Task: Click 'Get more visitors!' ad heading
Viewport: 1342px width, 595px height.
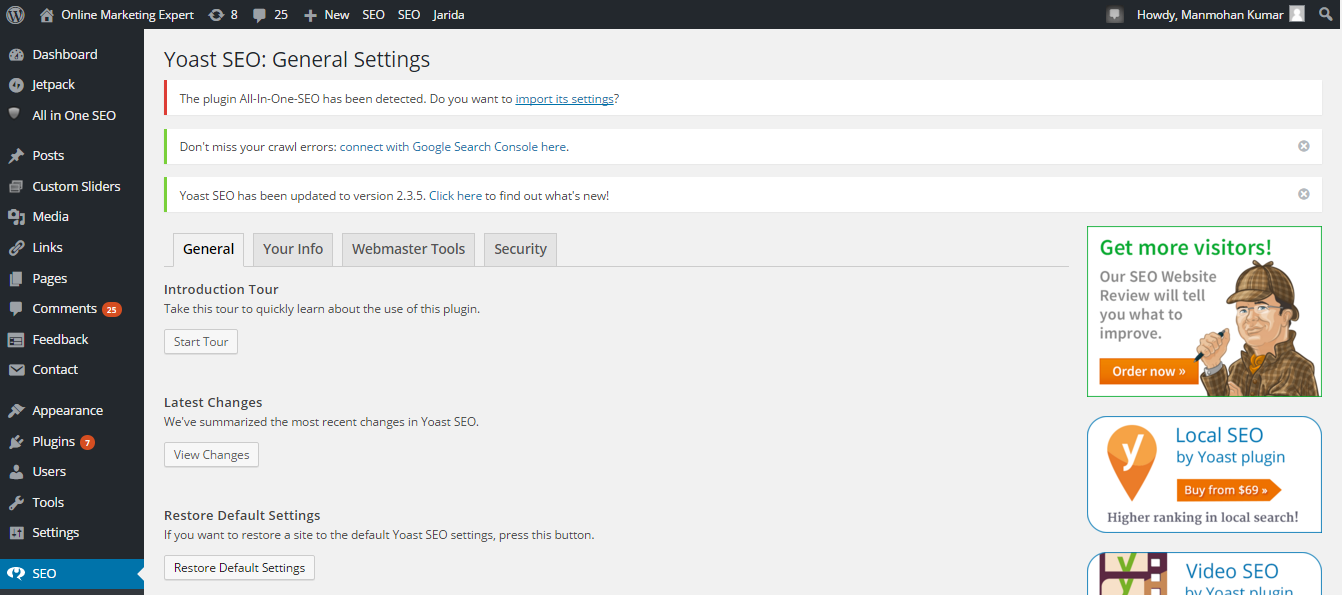Action: [1185, 247]
